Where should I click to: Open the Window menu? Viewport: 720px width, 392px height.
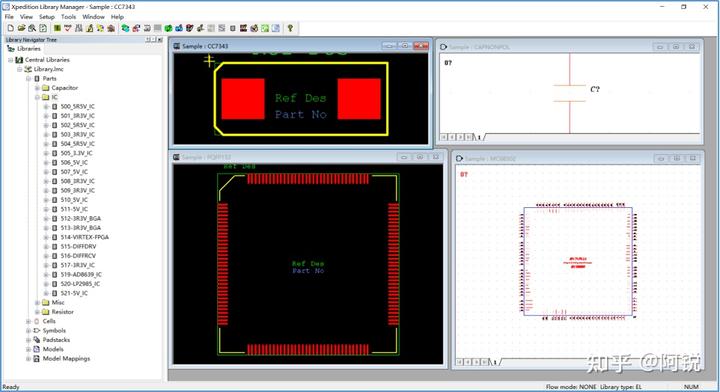(93, 17)
